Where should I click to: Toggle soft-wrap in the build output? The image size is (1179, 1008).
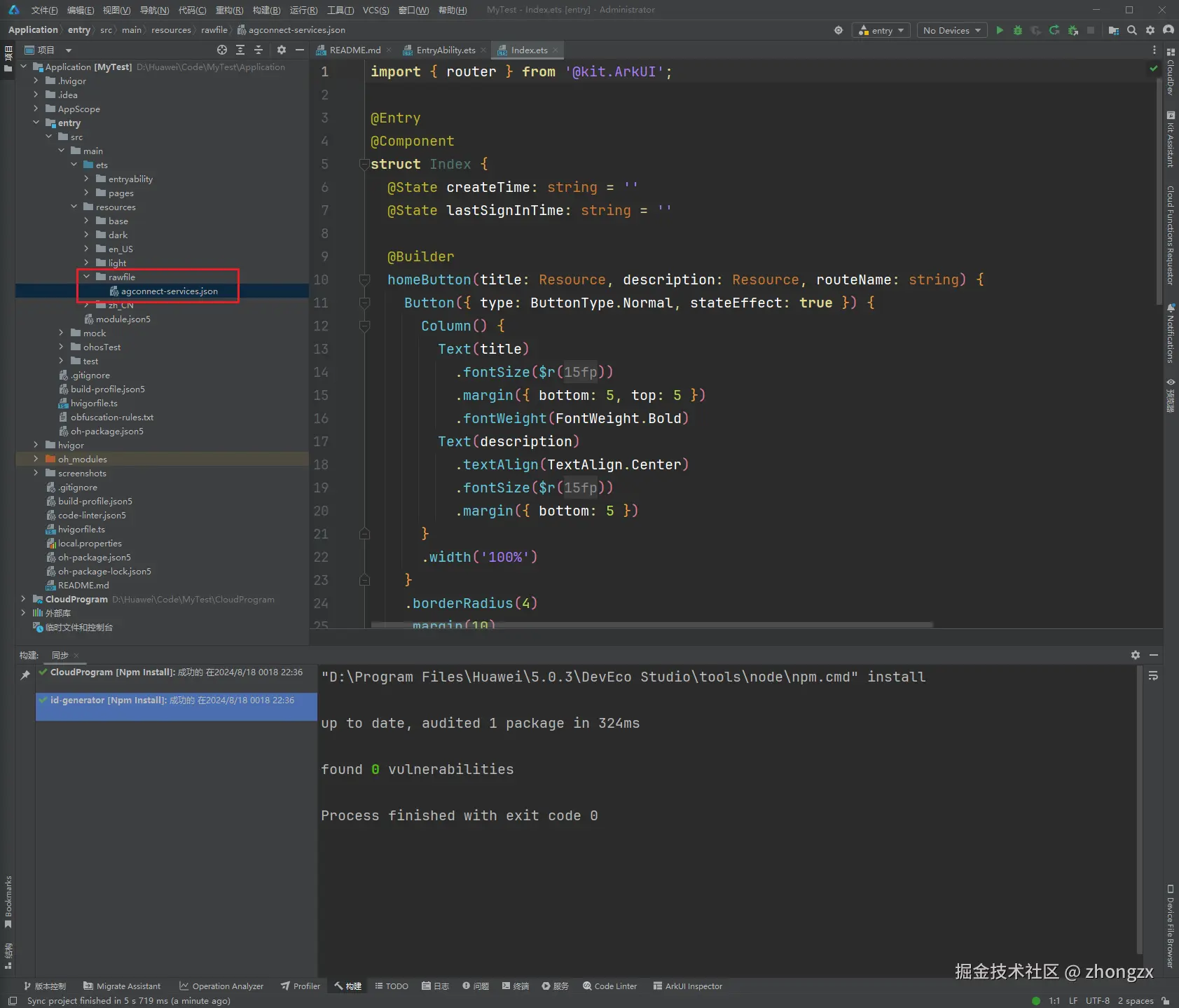(1153, 676)
